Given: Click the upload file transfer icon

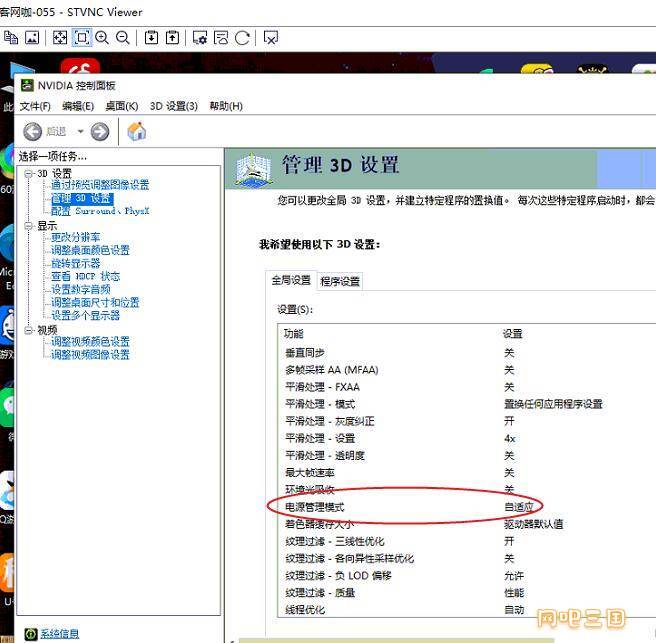Looking at the screenshot, I should (172, 38).
